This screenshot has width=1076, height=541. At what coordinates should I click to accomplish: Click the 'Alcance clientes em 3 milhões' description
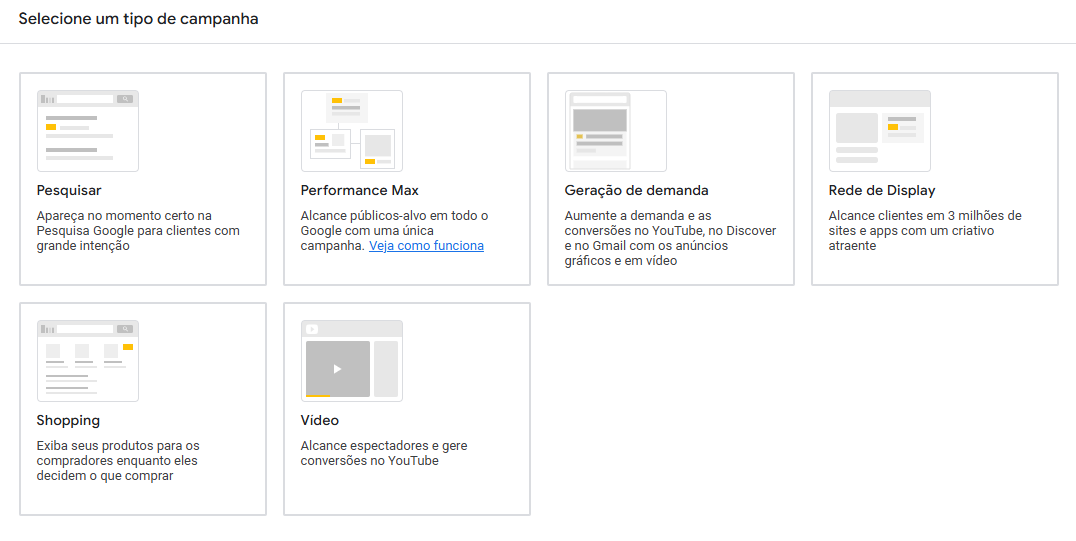point(925,231)
